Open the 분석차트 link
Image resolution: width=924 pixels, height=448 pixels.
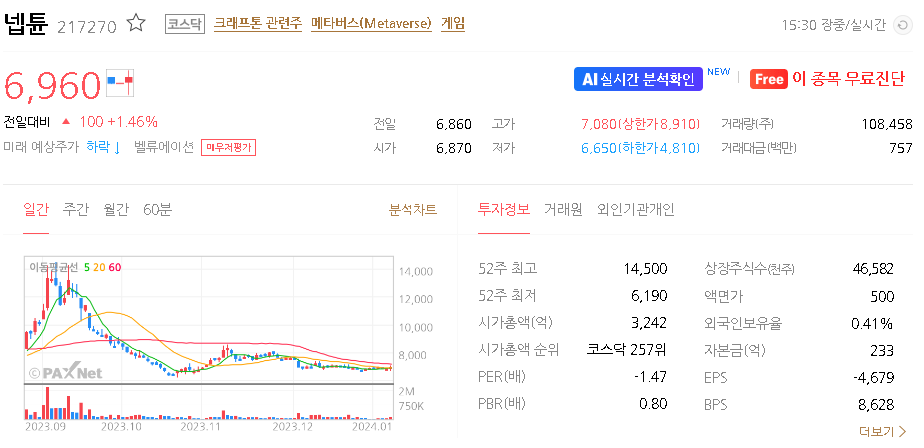(413, 209)
